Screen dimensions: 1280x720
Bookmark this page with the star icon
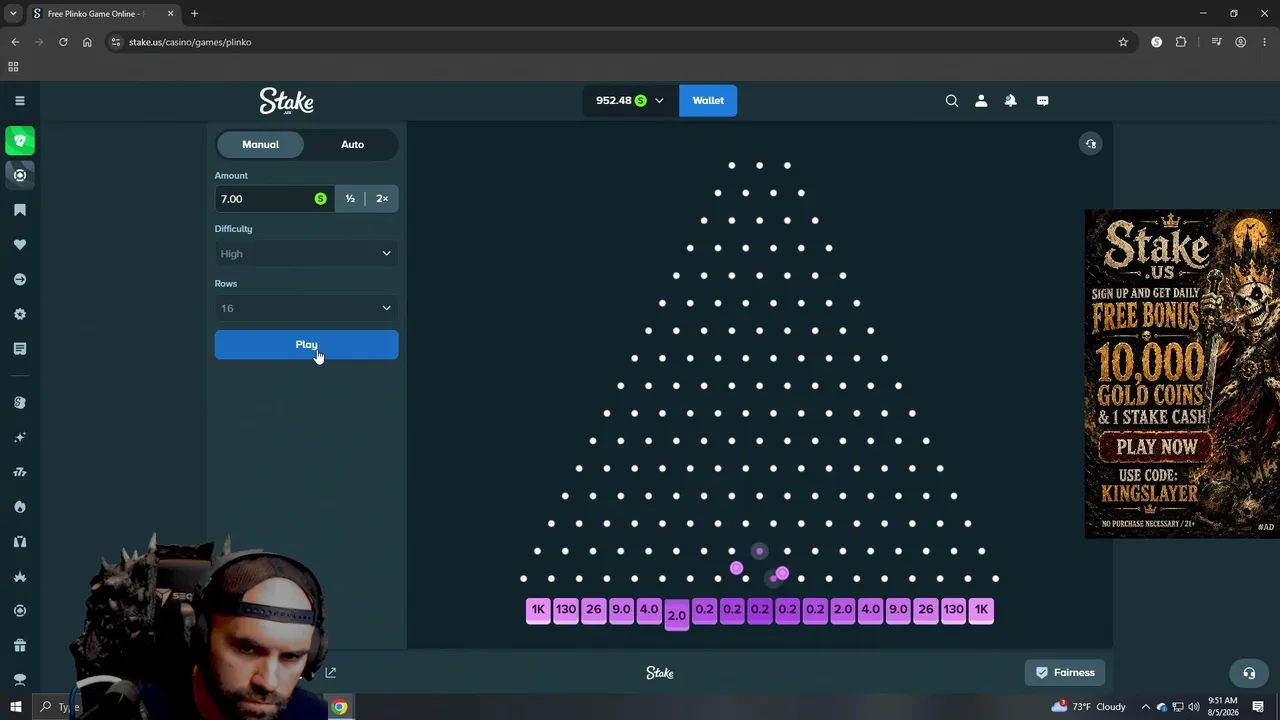pyautogui.click(x=1123, y=42)
